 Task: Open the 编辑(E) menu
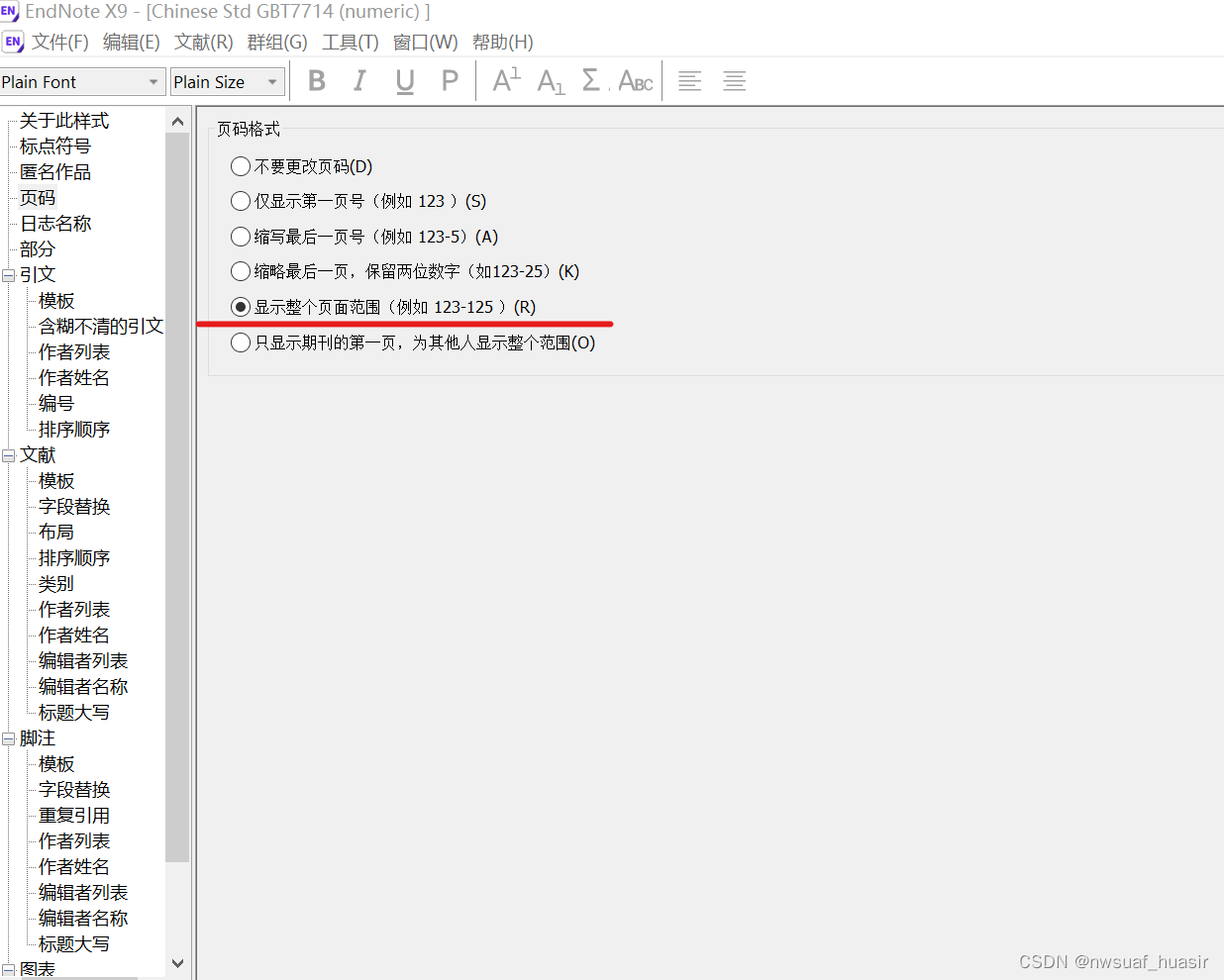(x=132, y=42)
